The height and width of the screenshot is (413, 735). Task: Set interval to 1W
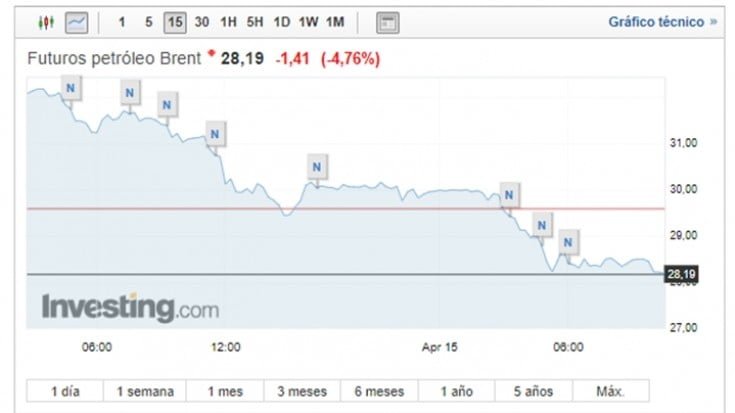pos(308,21)
